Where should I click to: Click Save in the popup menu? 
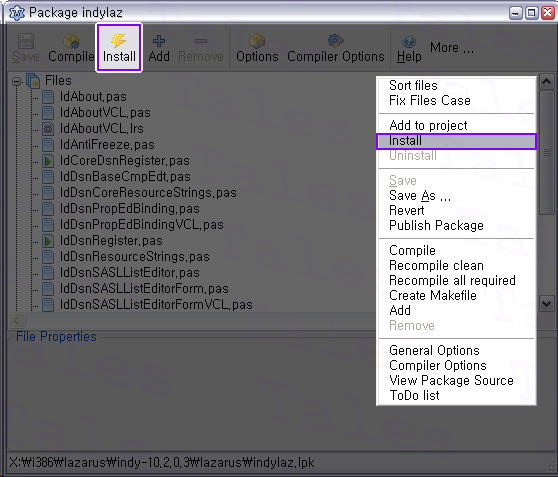click(456, 180)
